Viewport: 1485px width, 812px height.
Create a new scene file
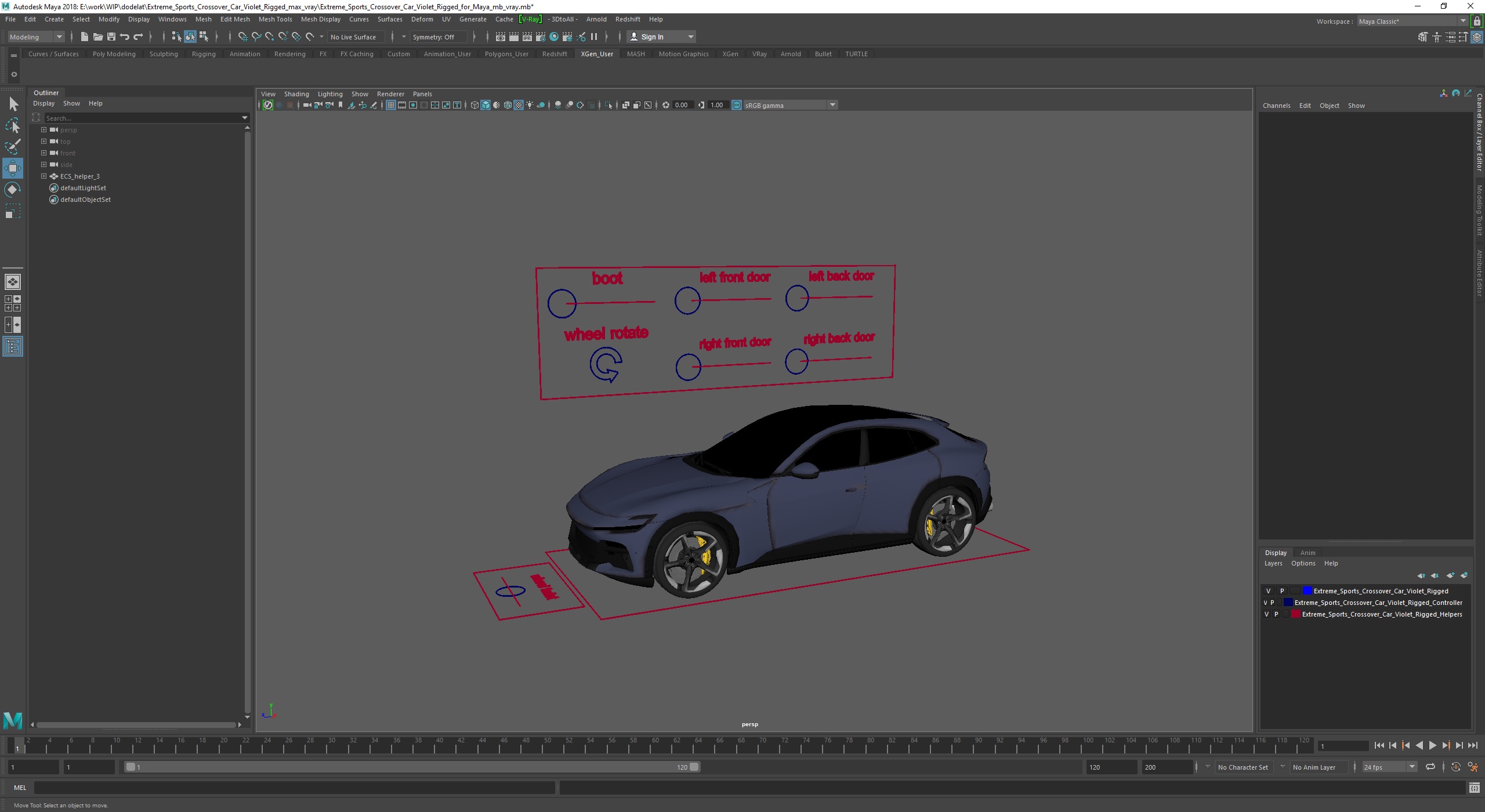pyautogui.click(x=85, y=37)
